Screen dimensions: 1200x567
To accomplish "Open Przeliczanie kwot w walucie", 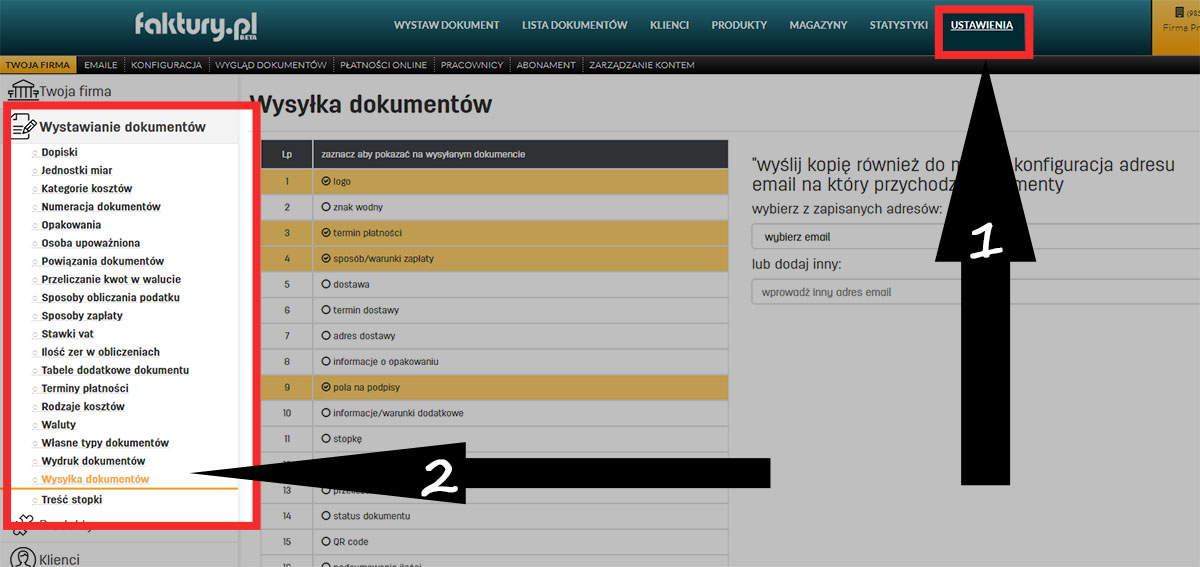I will [111, 279].
